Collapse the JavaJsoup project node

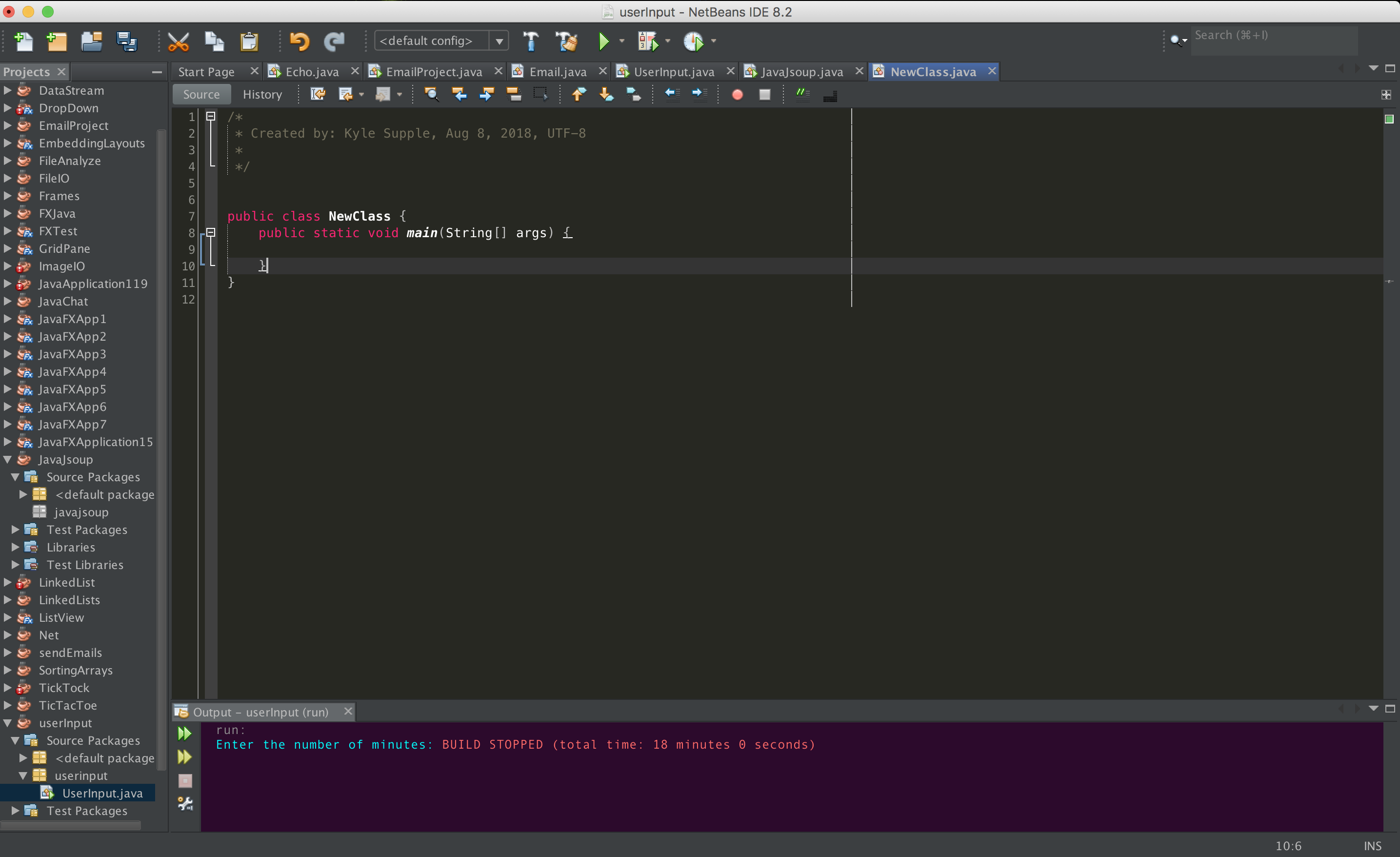coord(7,459)
